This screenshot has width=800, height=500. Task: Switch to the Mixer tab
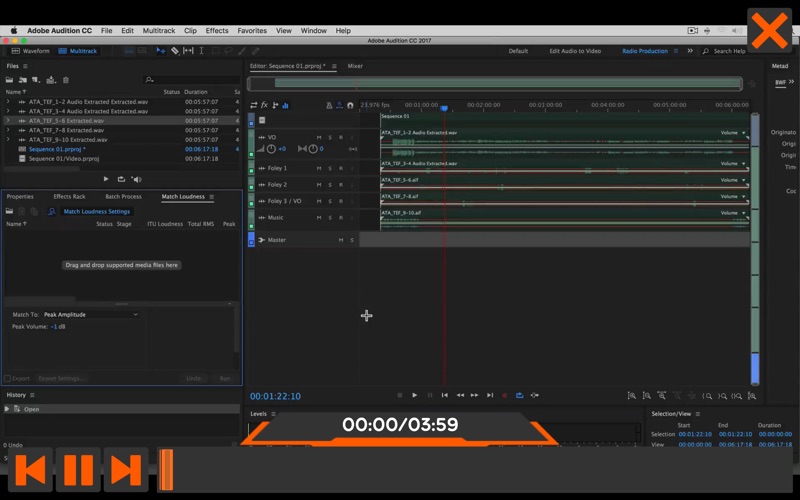[x=355, y=66]
